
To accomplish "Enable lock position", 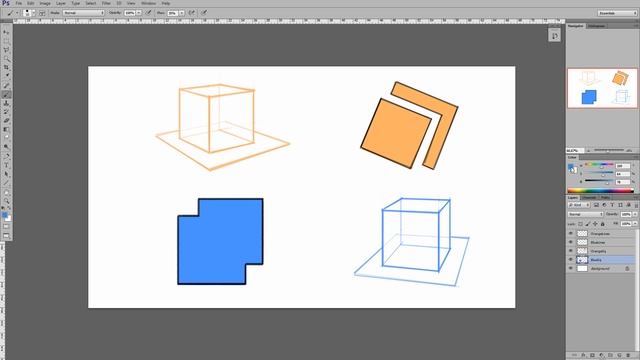I will click(595, 224).
